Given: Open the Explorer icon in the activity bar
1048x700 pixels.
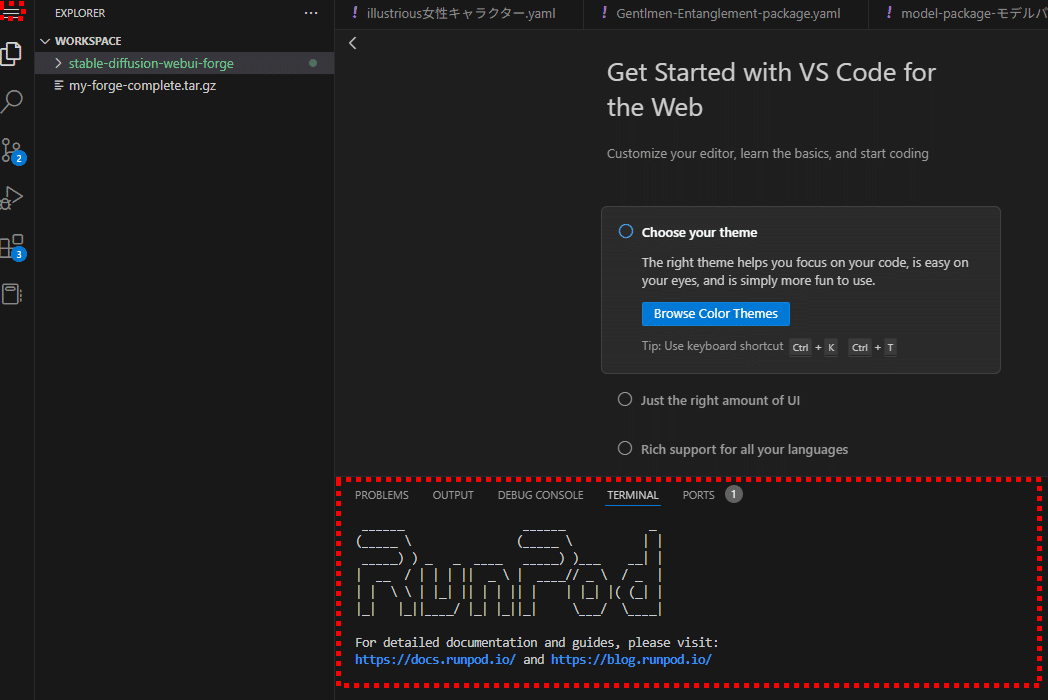Looking at the screenshot, I should [14, 53].
